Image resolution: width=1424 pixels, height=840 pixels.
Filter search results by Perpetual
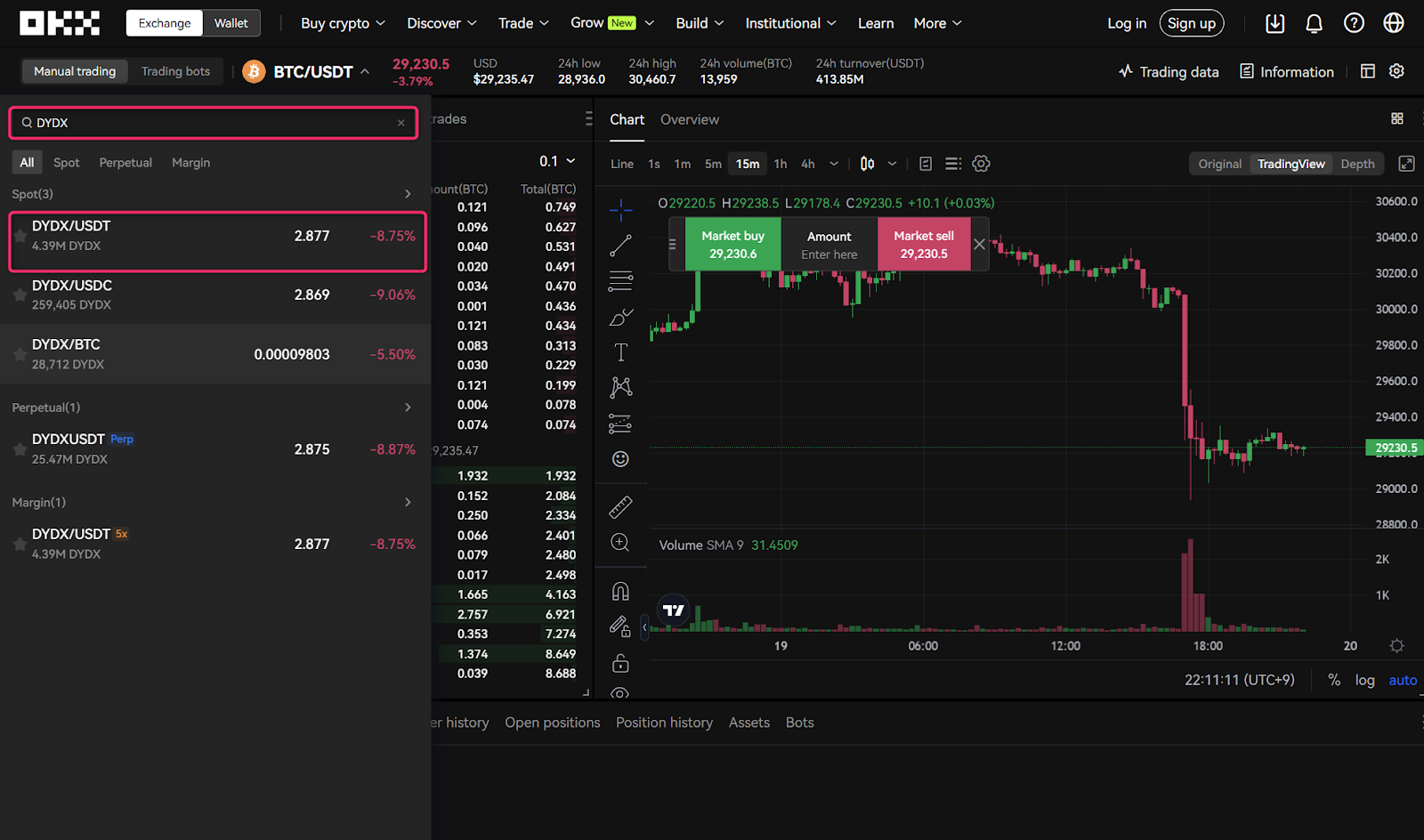(125, 163)
